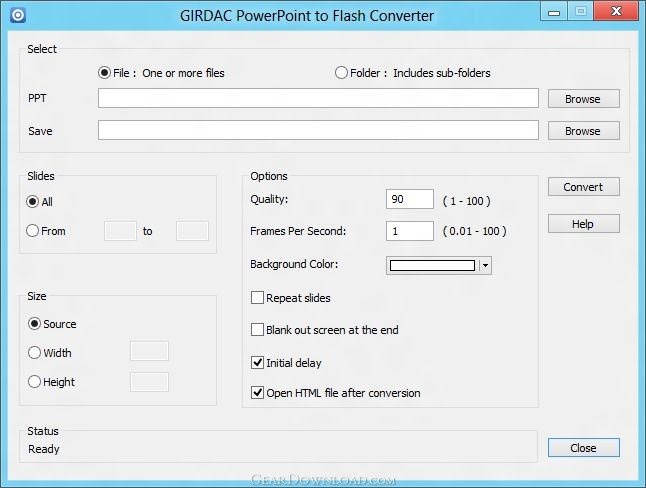This screenshot has height=488, width=646.
Task: Enable Blank out screen at the end
Action: coord(257,330)
